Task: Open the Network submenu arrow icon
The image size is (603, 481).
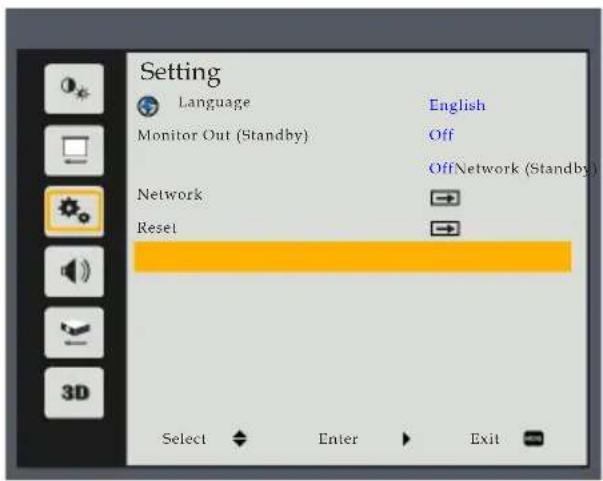Action: [445, 198]
